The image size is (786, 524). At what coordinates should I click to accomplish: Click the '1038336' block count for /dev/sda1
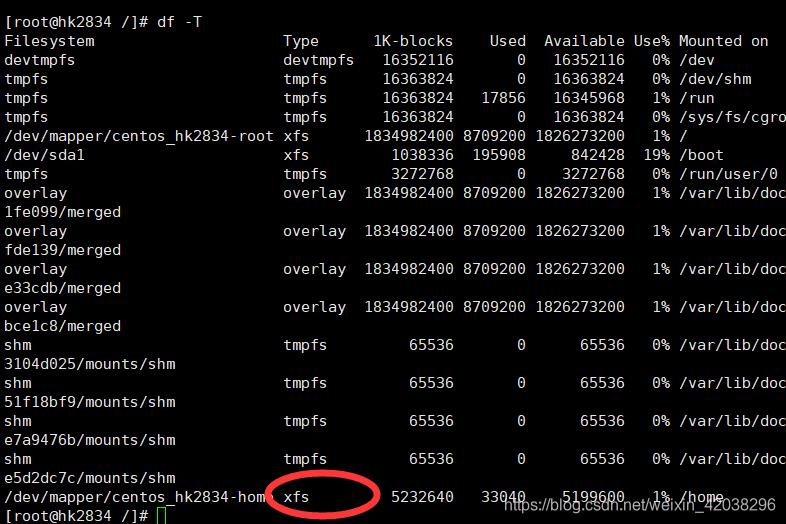point(422,155)
